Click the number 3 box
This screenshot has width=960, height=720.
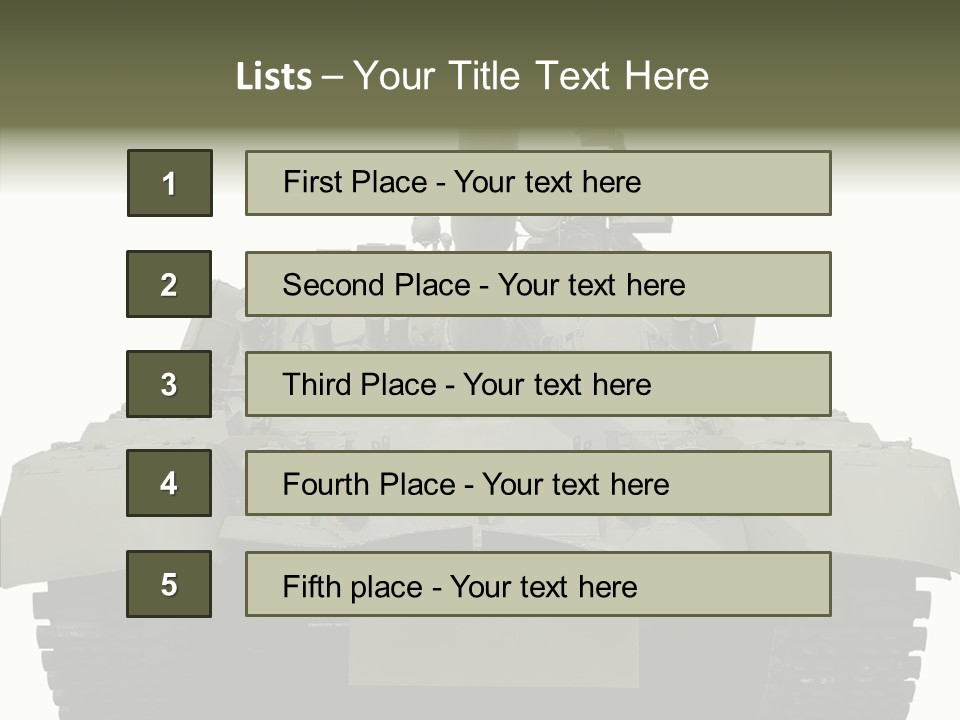pyautogui.click(x=169, y=384)
